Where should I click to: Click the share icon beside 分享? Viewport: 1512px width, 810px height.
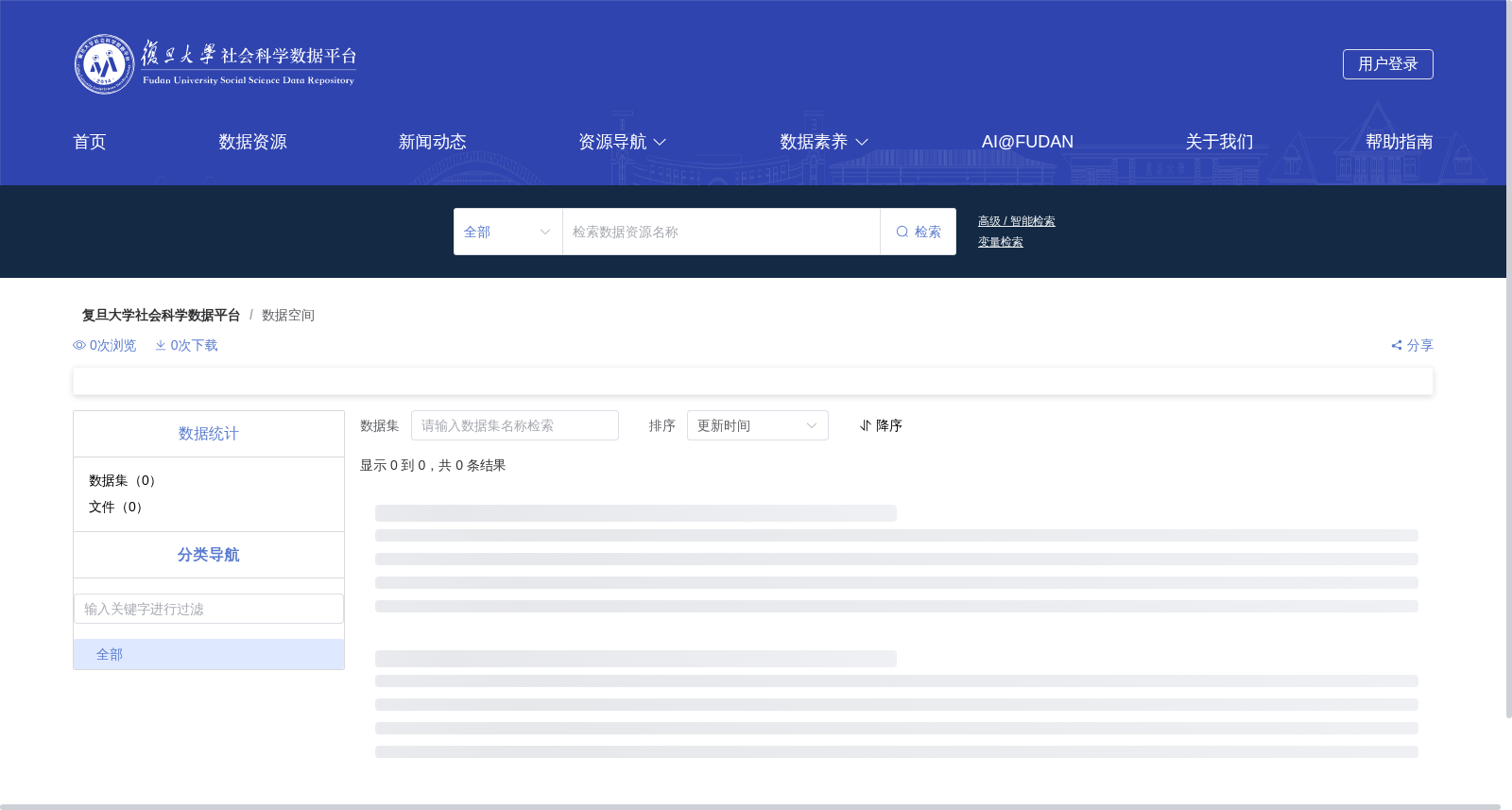point(1397,345)
